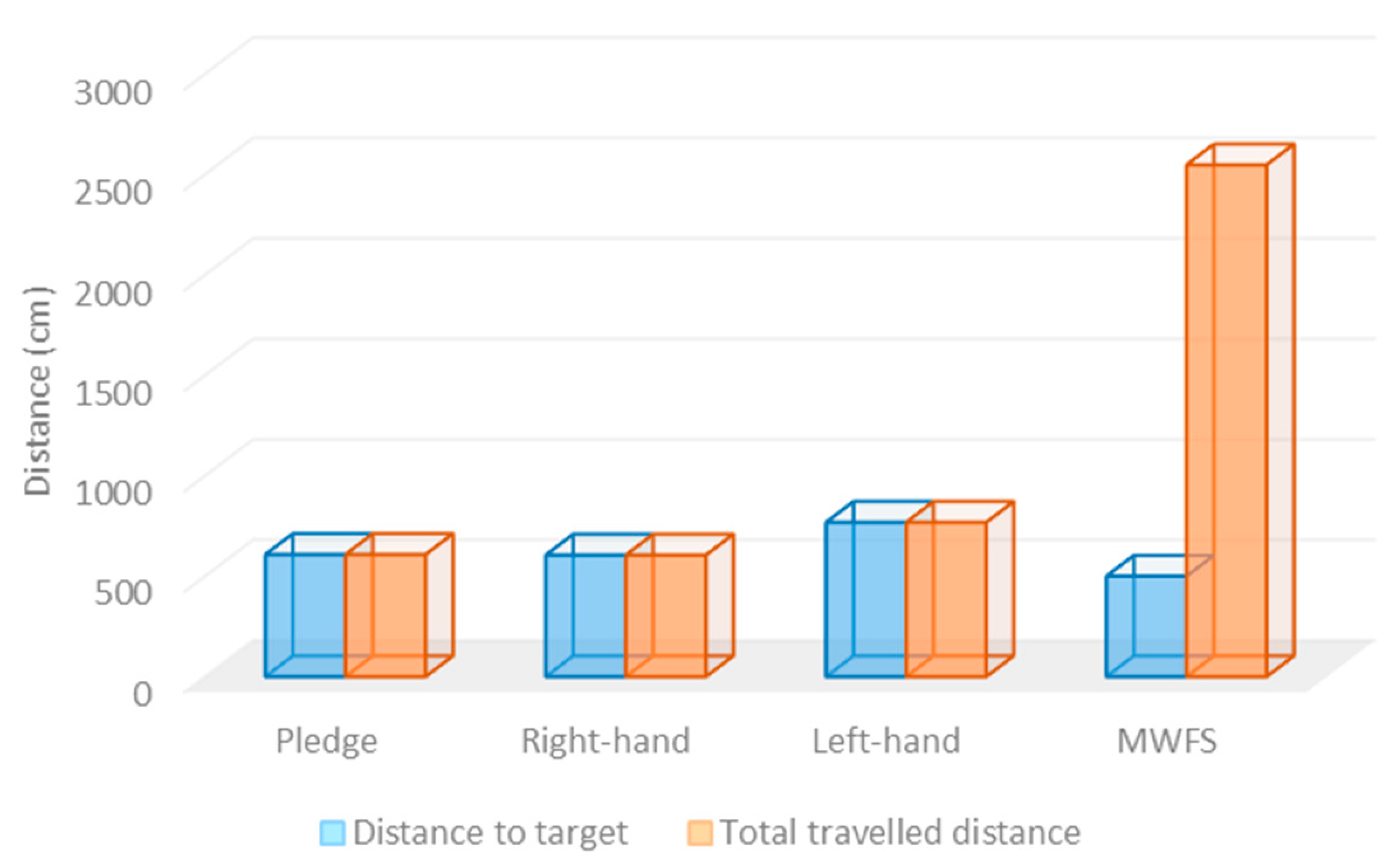Click the 0 y-axis tick label
This screenshot has height=863, width=1400.
(142, 693)
